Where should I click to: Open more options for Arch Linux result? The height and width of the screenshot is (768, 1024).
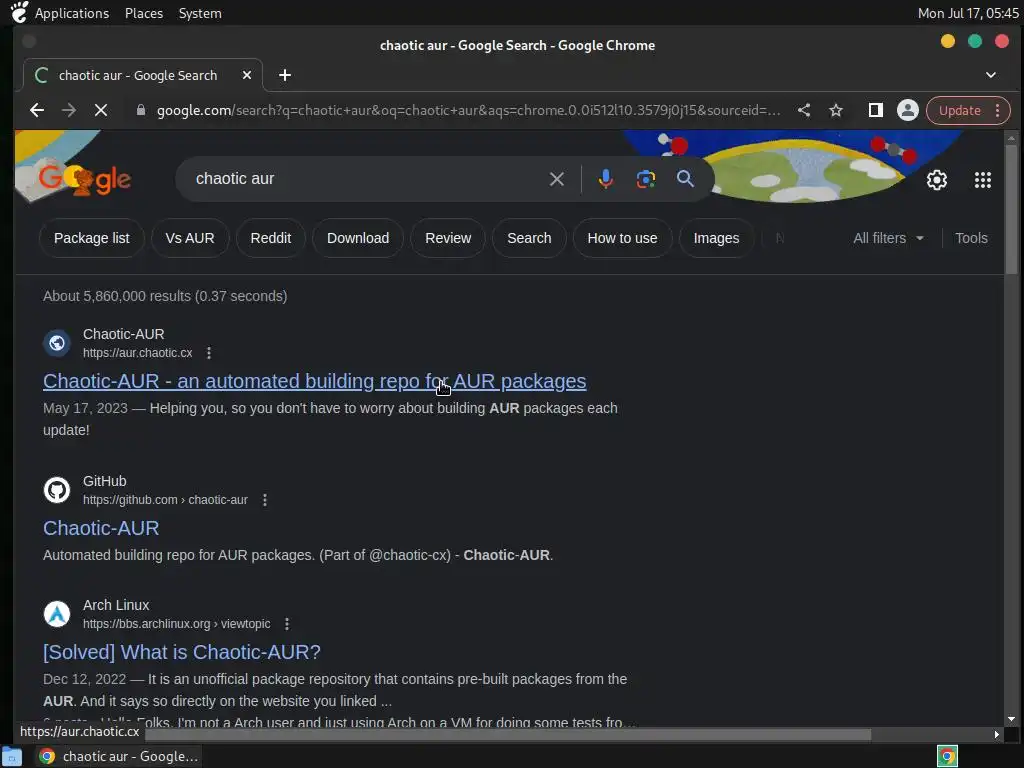(x=287, y=624)
